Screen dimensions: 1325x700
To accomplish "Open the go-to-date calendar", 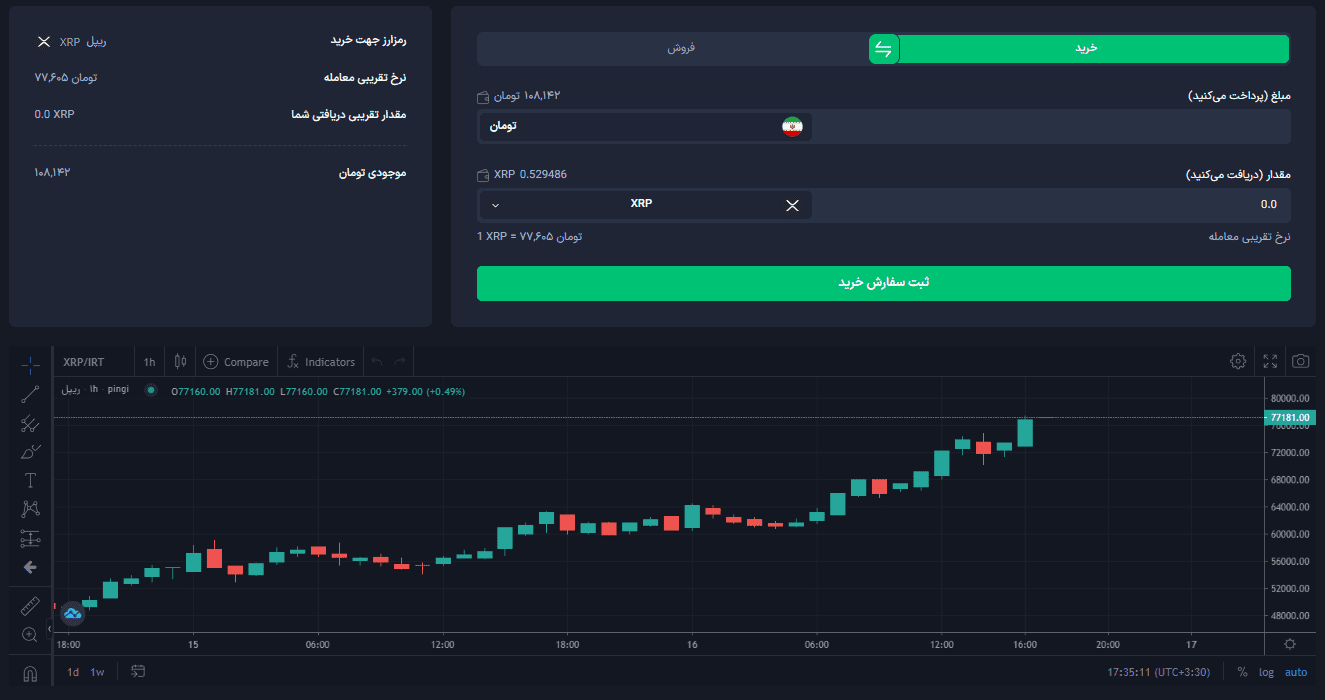I will point(138,672).
